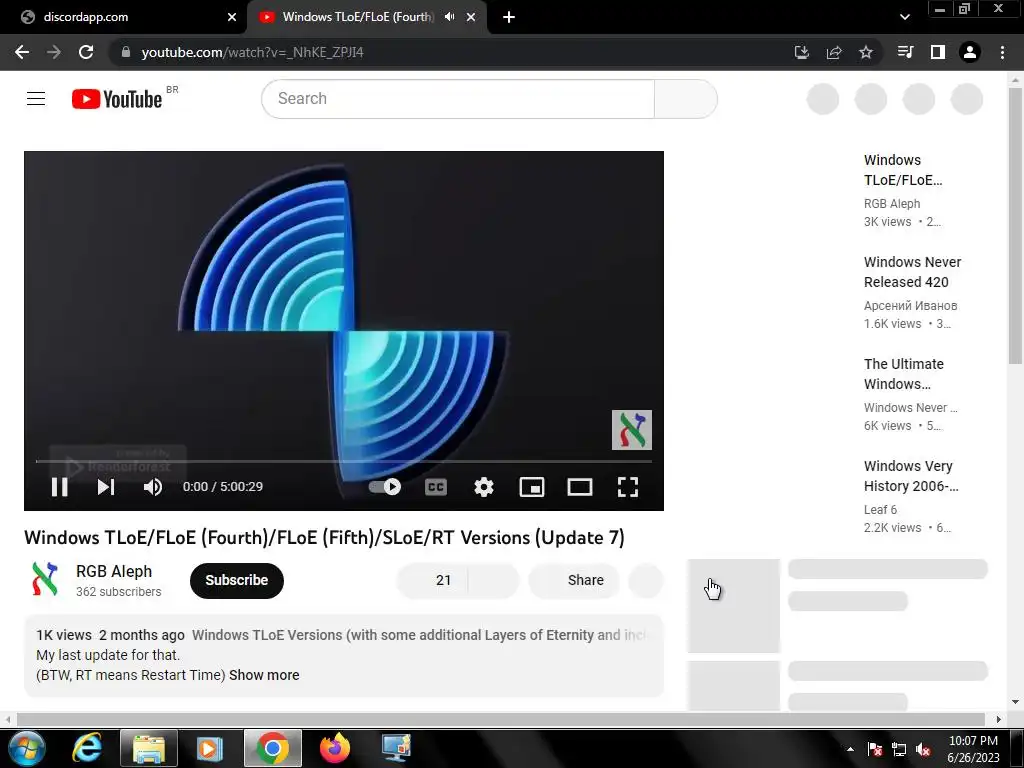Expand description with Show more

click(x=264, y=675)
